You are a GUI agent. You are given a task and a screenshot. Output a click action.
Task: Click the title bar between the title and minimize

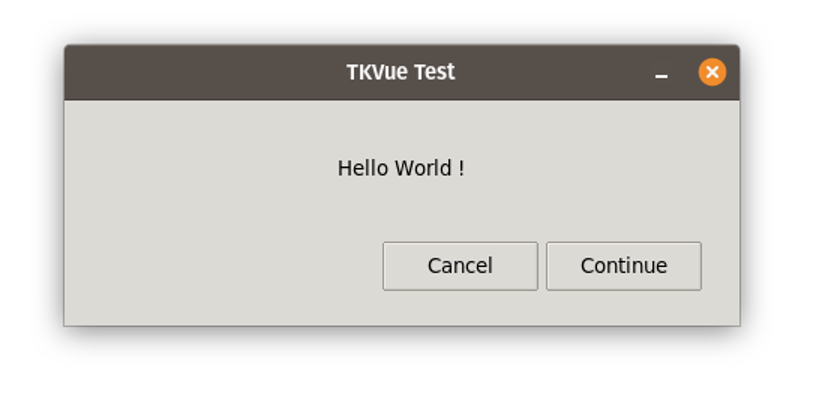[553, 72]
